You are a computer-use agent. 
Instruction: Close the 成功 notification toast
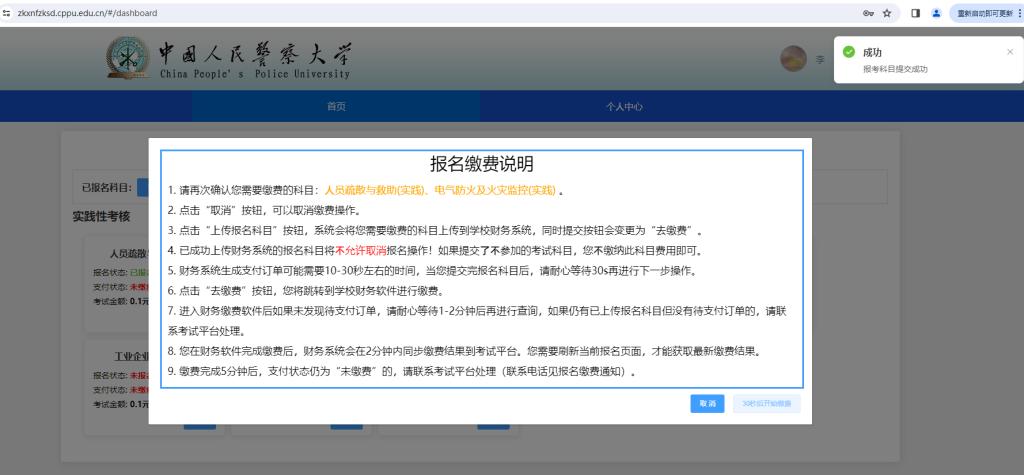click(x=1009, y=51)
